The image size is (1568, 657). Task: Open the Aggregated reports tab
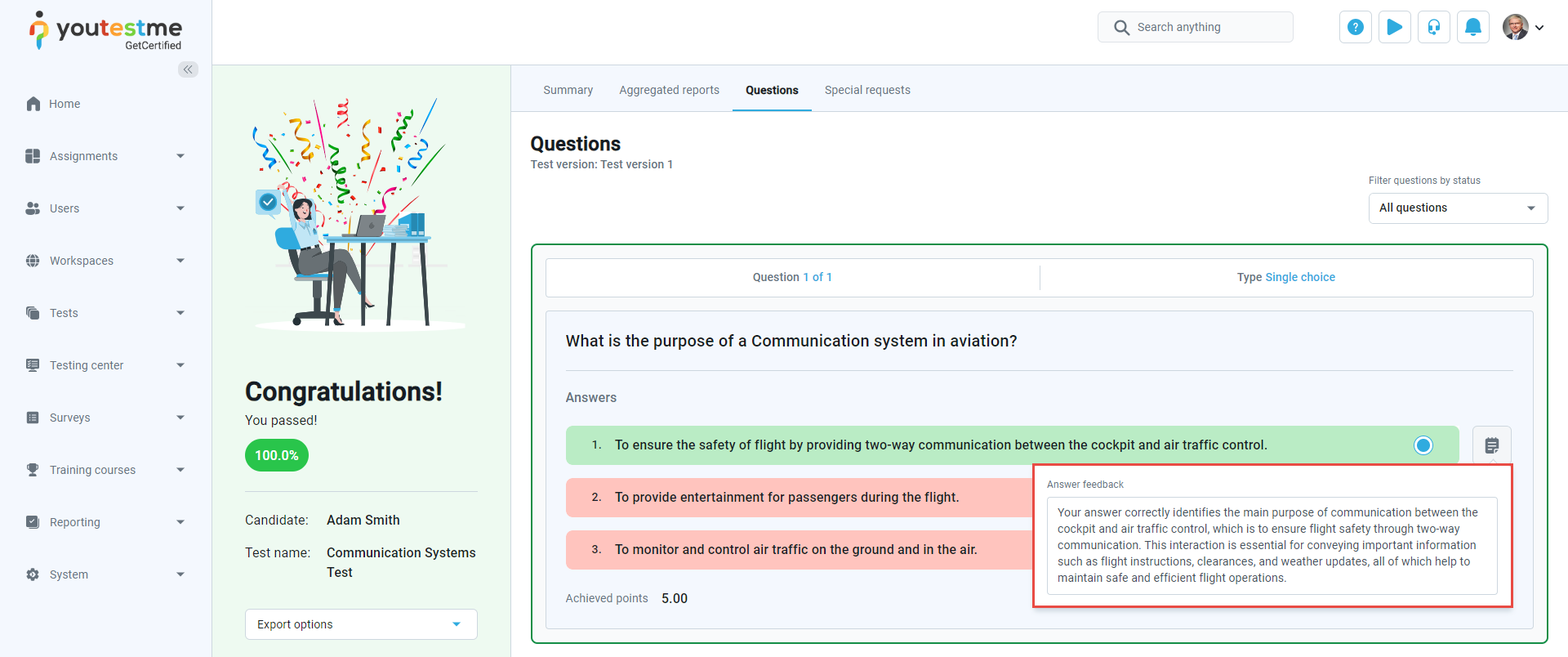(x=669, y=90)
